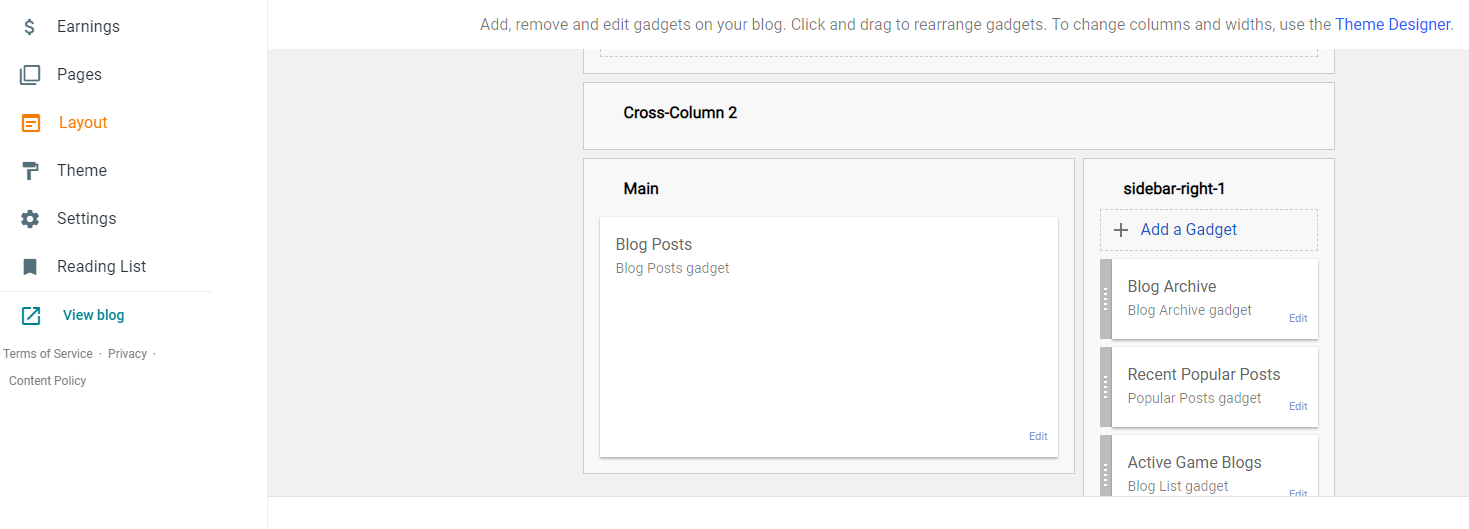Select the Add a Gadget link

point(1188,230)
